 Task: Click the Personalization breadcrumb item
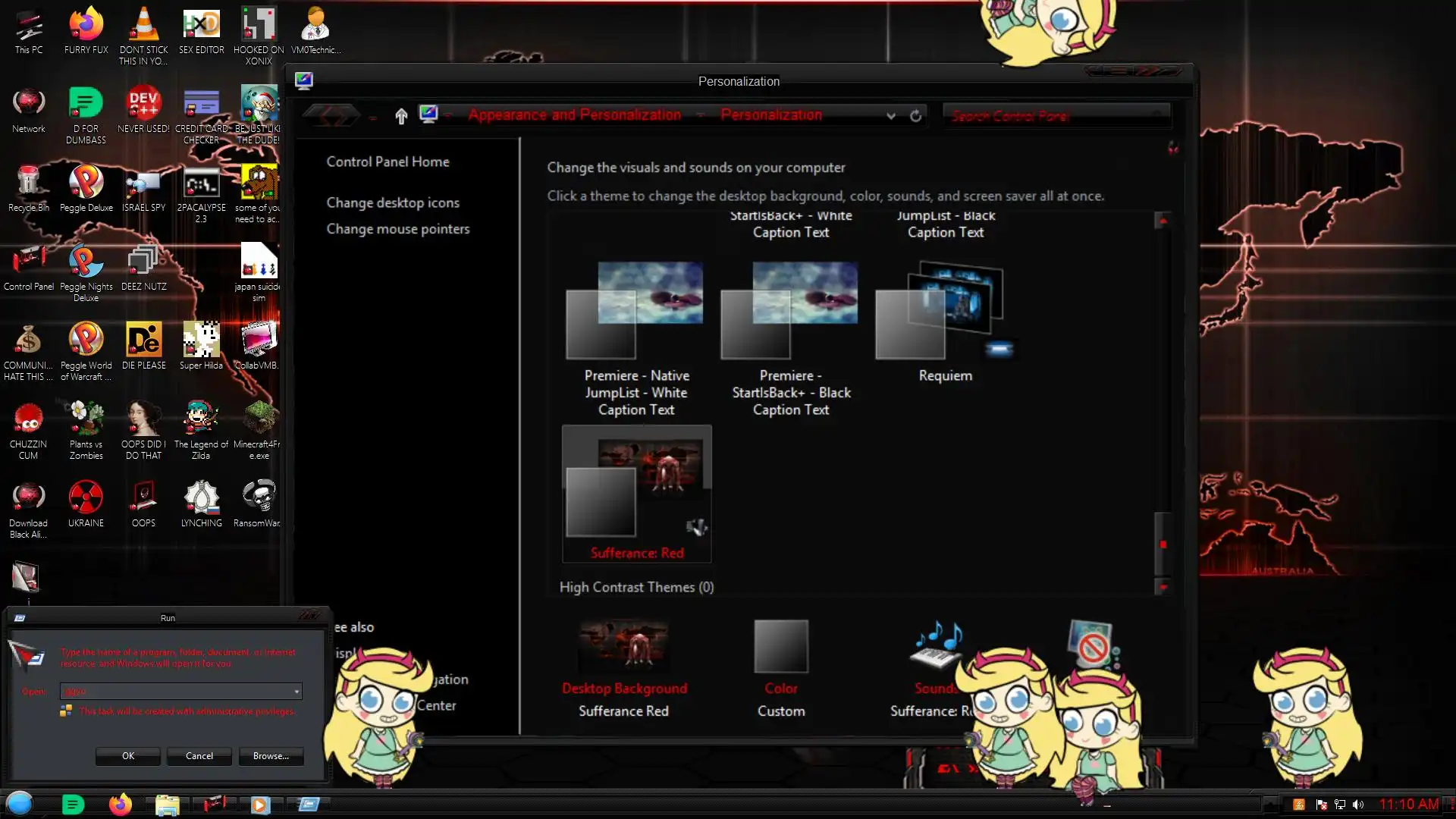click(x=770, y=115)
